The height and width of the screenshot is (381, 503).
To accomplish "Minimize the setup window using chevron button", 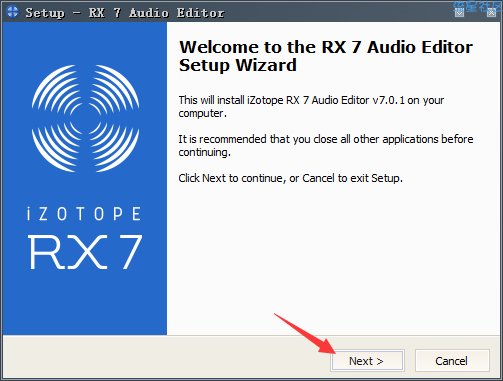I will (x=459, y=13).
